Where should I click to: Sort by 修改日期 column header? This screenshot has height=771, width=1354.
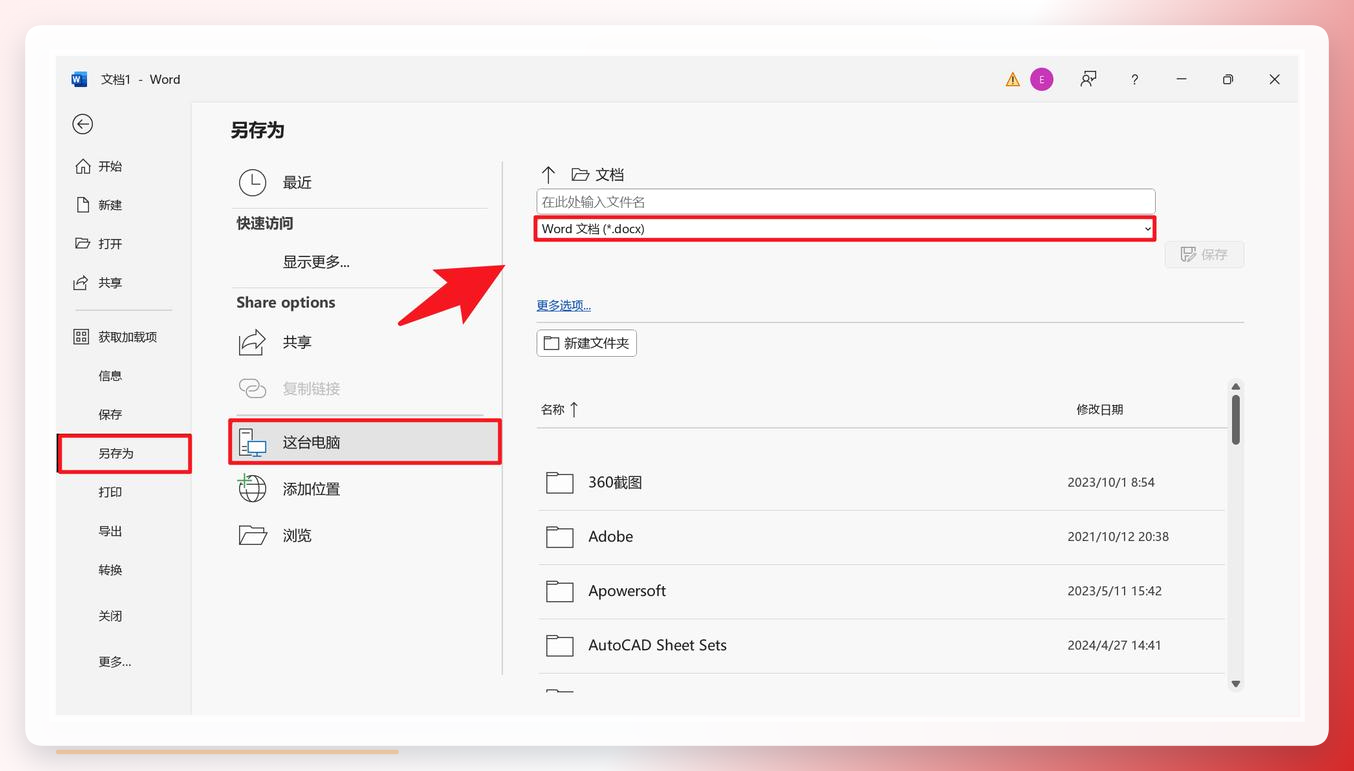tap(1099, 409)
